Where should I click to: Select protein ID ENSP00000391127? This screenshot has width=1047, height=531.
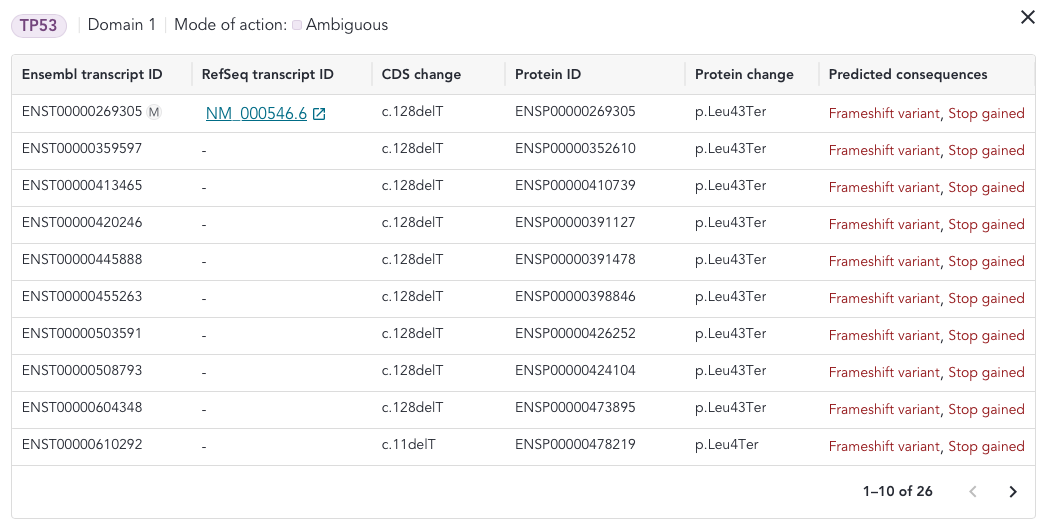(x=575, y=222)
